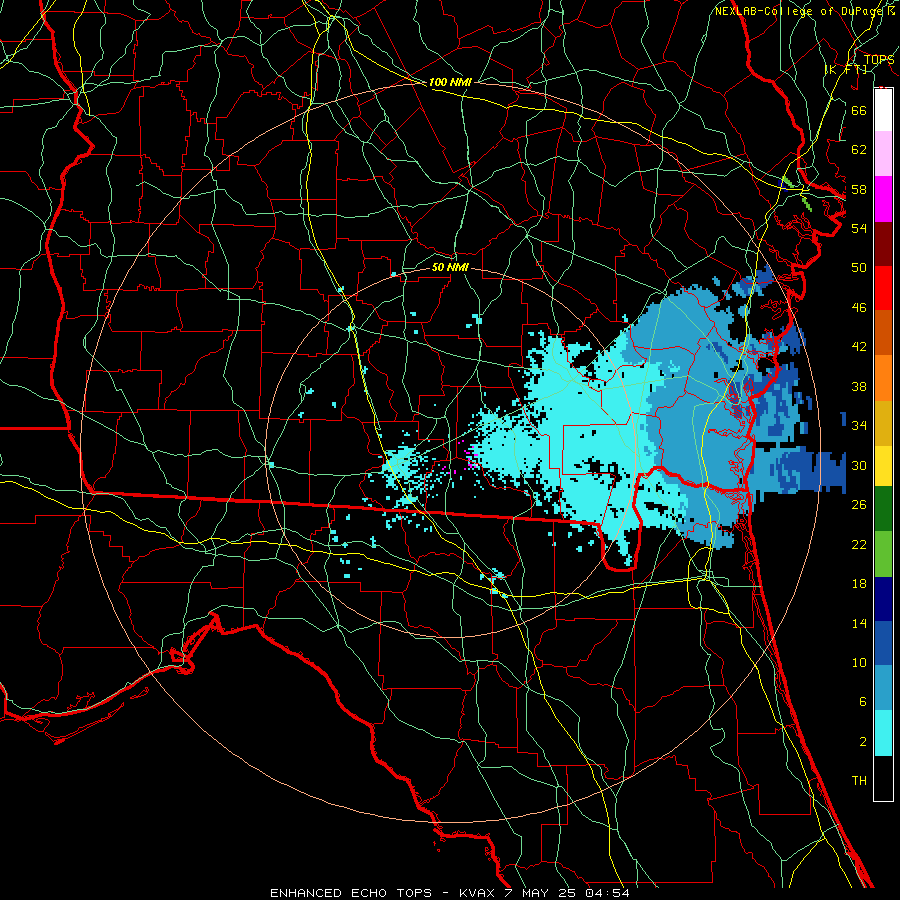This screenshot has height=900, width=900.
Task: Click the legend value "58"
Action: 859,189
